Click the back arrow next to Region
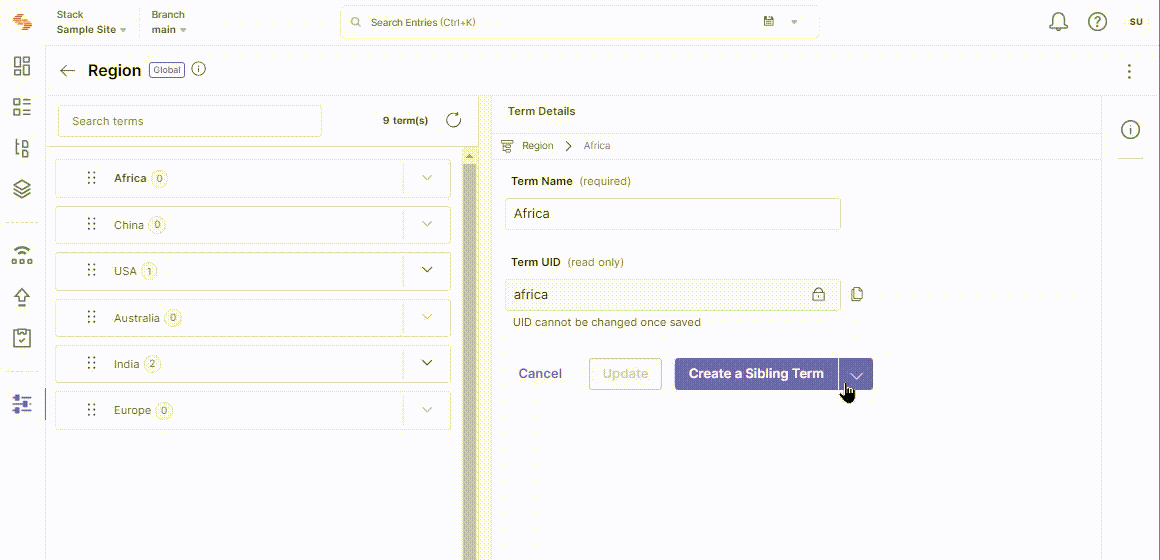Screen dimensions: 1160x560 67,71
